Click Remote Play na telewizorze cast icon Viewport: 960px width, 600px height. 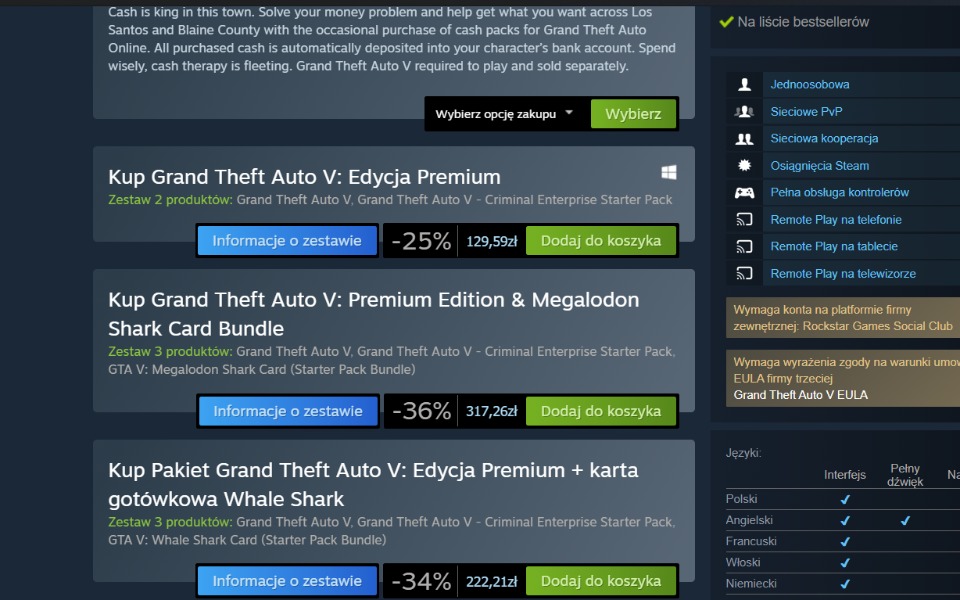pyautogui.click(x=744, y=274)
